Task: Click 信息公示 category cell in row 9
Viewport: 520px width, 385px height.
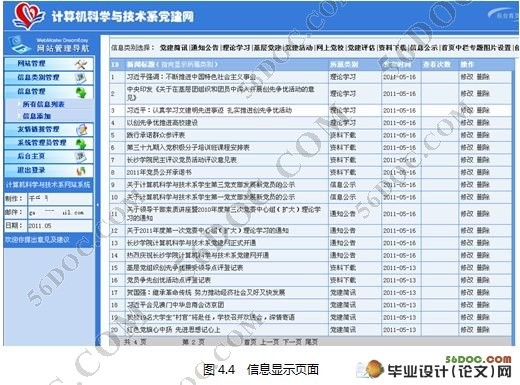Action: click(x=343, y=185)
